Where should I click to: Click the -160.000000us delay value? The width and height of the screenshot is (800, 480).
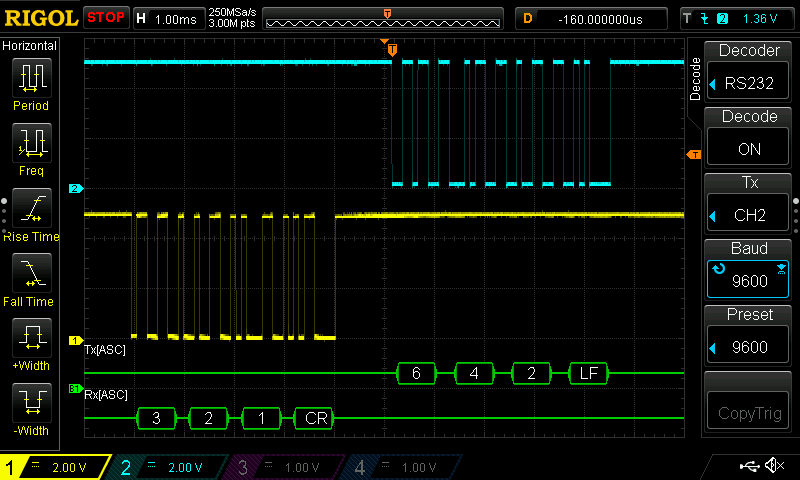pyautogui.click(x=600, y=19)
